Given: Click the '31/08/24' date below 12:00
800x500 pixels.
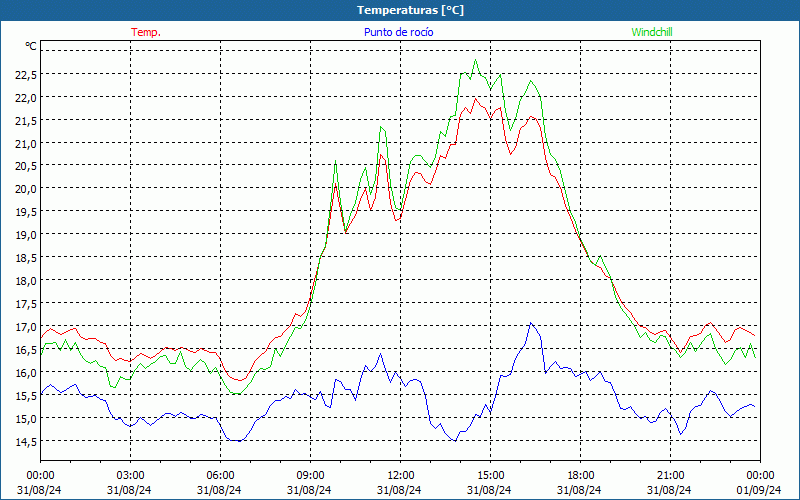Looking at the screenshot, I should [x=399, y=490].
